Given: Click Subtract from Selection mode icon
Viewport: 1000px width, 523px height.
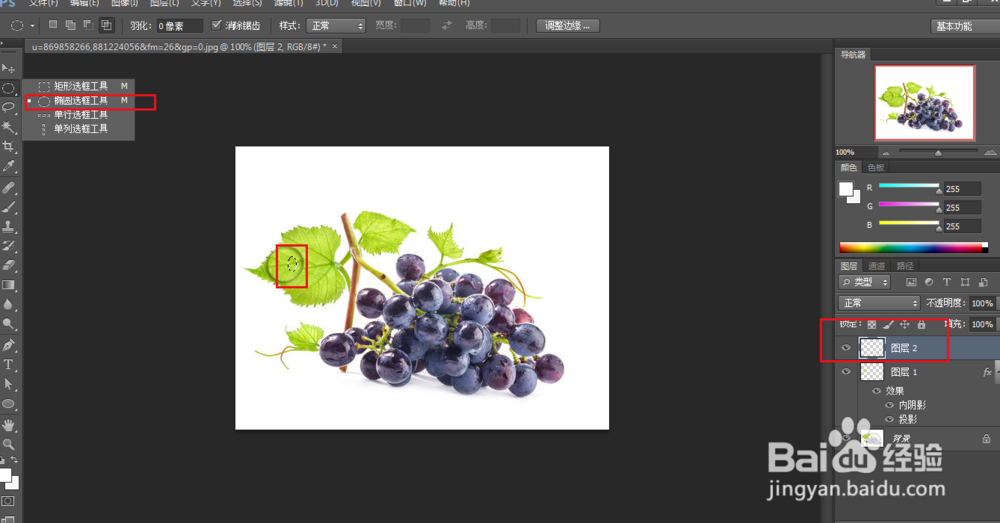Looking at the screenshot, I should pyautogui.click(x=88, y=25).
